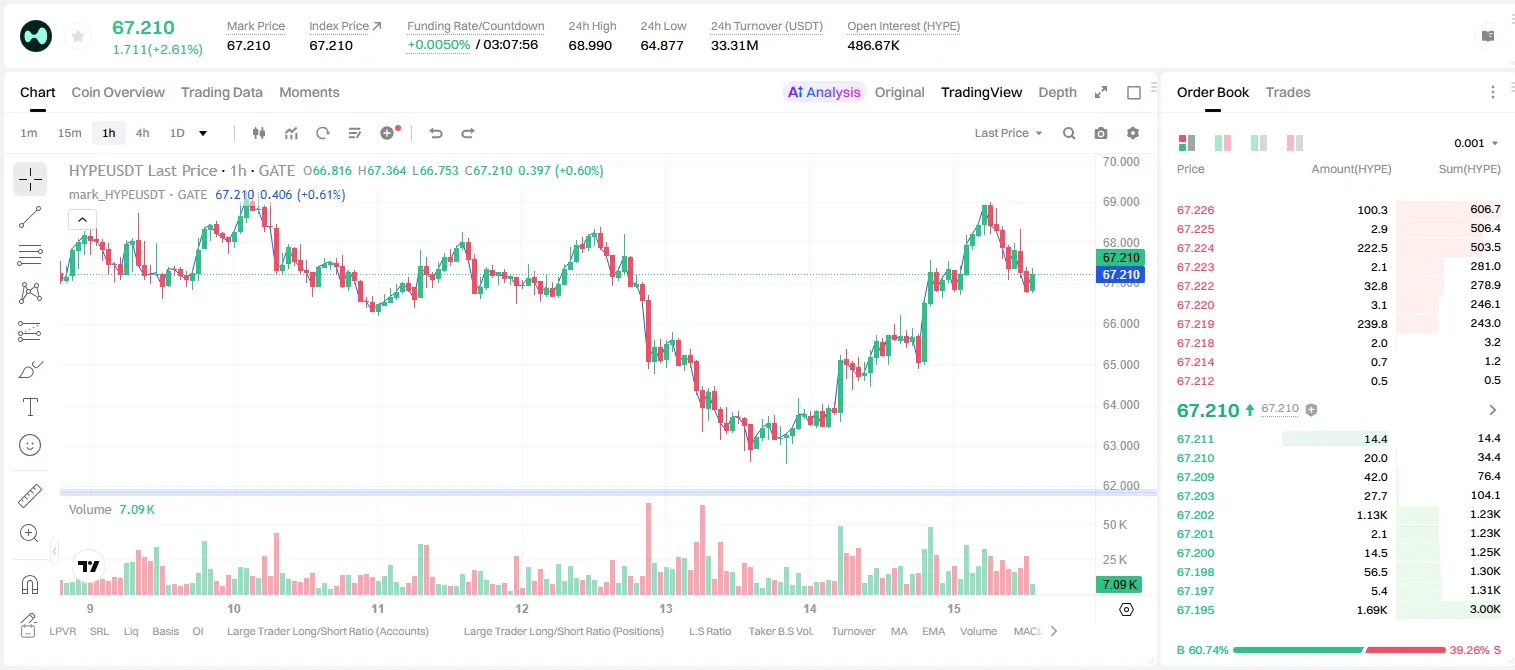Select the 15m timeframe button

click(69, 133)
